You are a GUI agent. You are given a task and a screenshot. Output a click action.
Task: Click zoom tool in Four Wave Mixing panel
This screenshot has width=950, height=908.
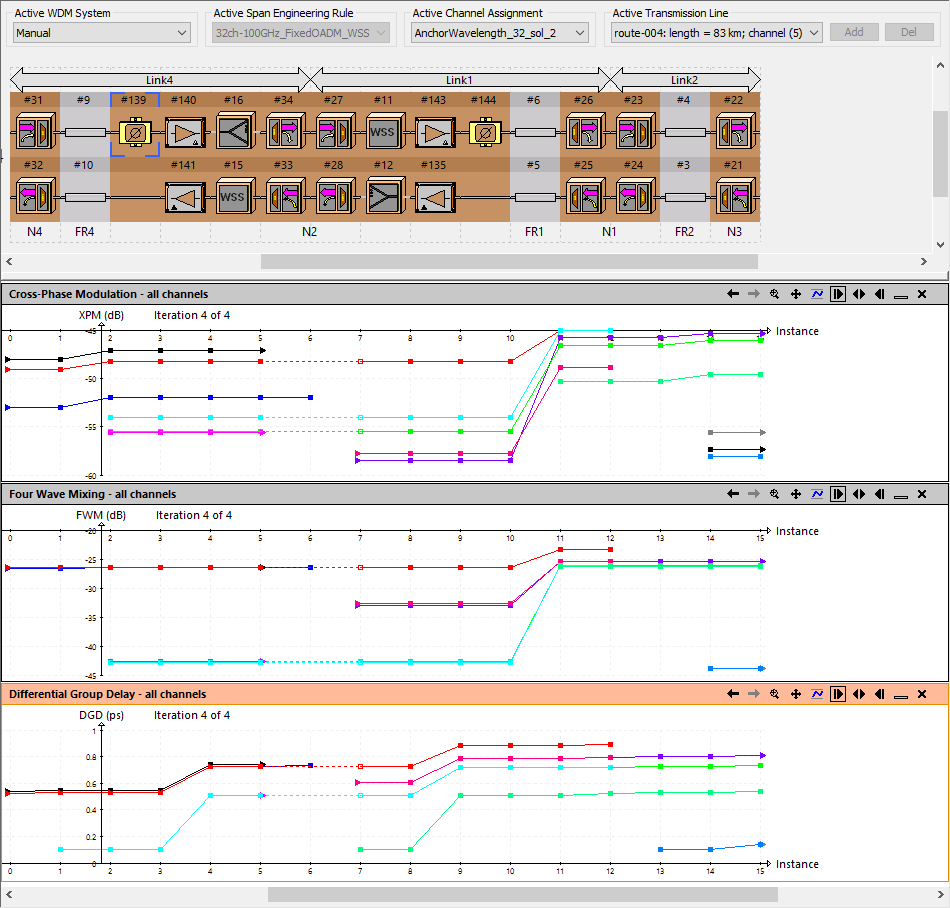point(774,494)
